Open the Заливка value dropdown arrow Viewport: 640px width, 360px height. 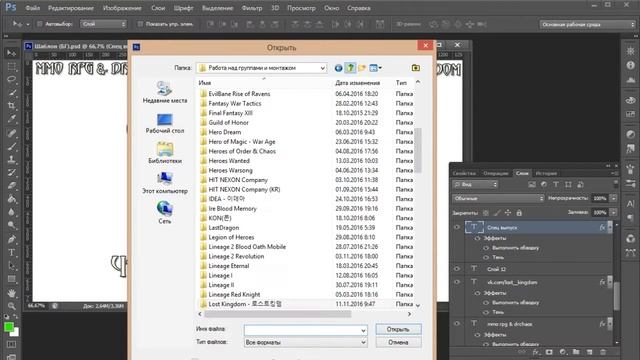coord(613,213)
